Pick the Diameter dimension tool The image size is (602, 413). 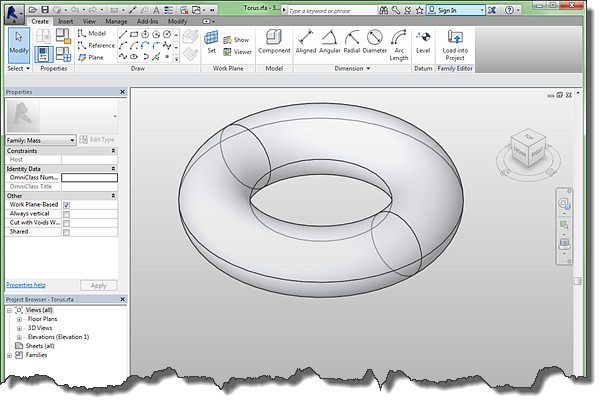(375, 41)
